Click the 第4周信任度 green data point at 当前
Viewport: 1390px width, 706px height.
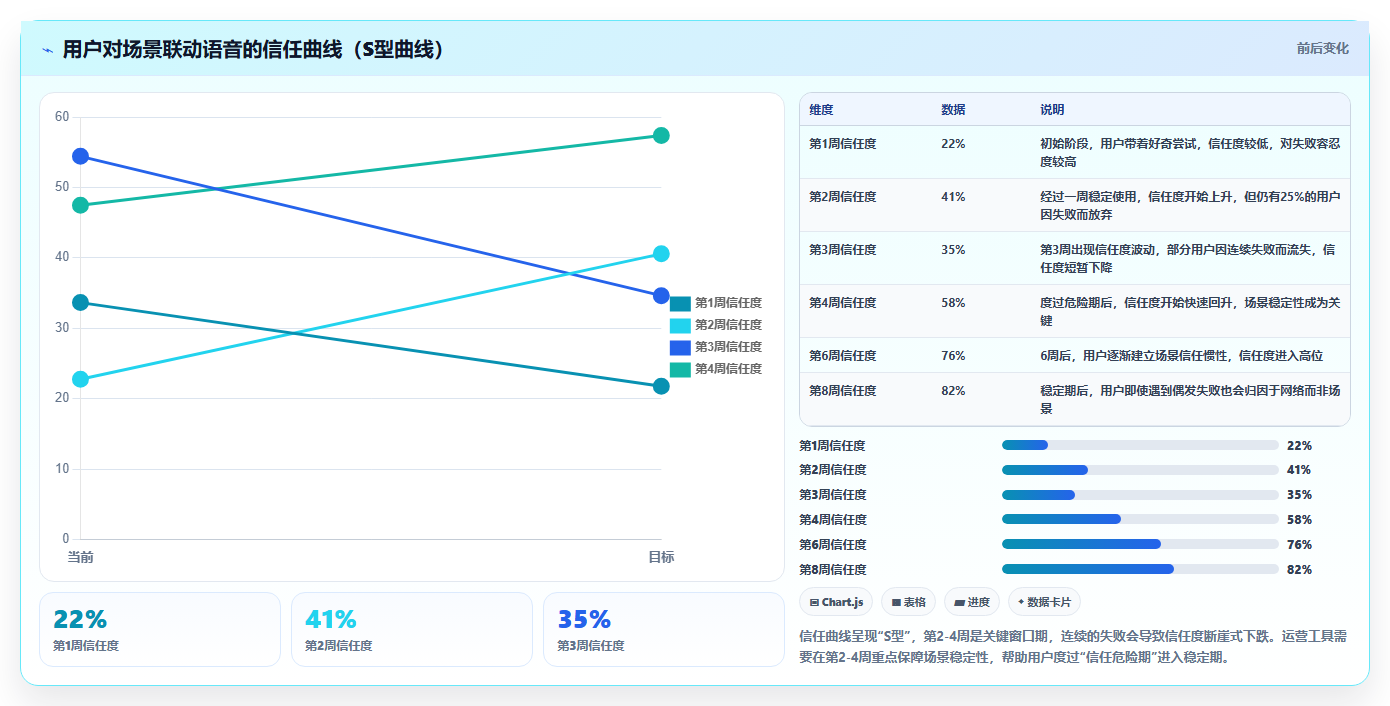pyautogui.click(x=80, y=205)
